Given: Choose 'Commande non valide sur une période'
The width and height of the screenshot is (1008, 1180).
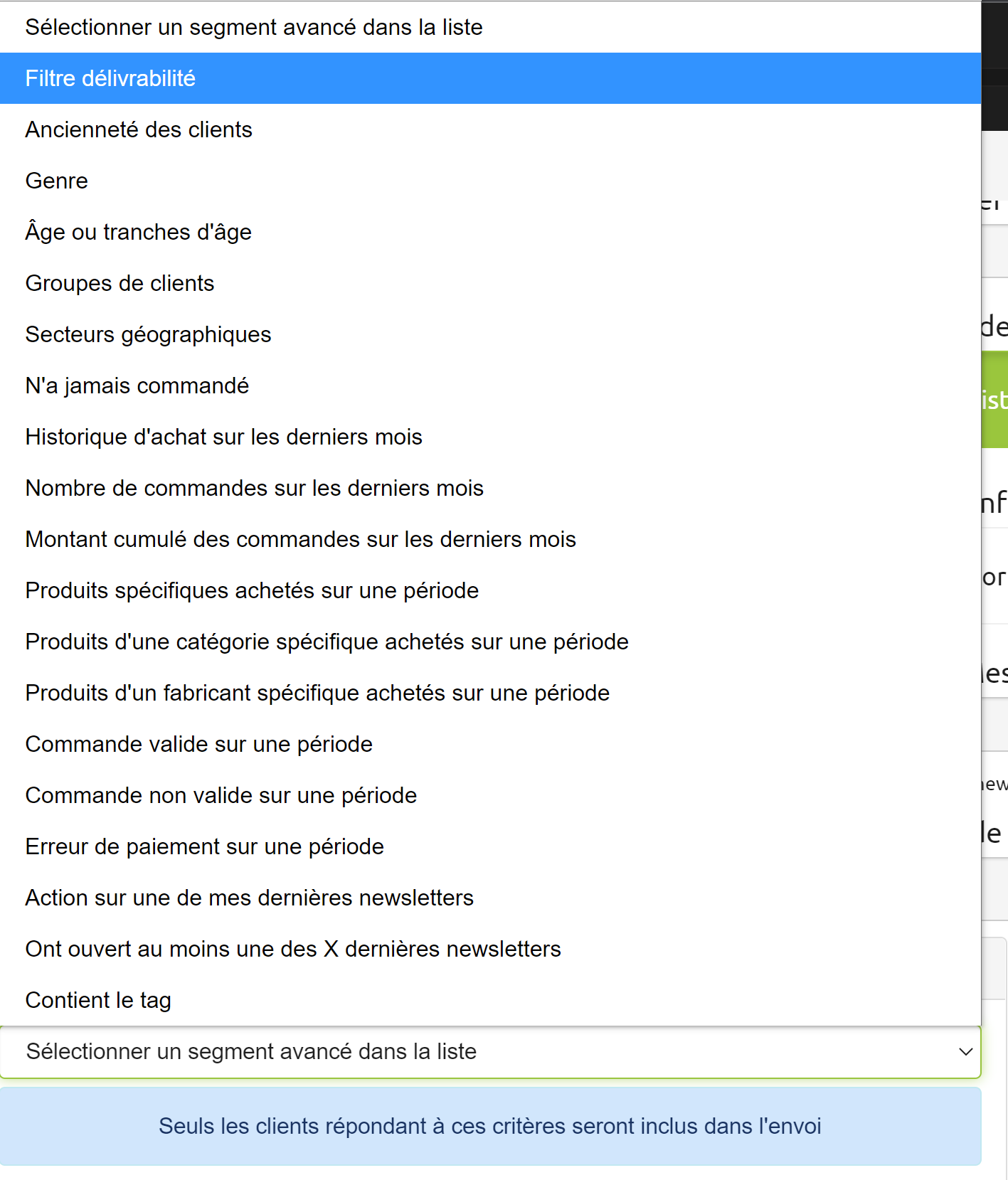Looking at the screenshot, I should click(x=490, y=795).
